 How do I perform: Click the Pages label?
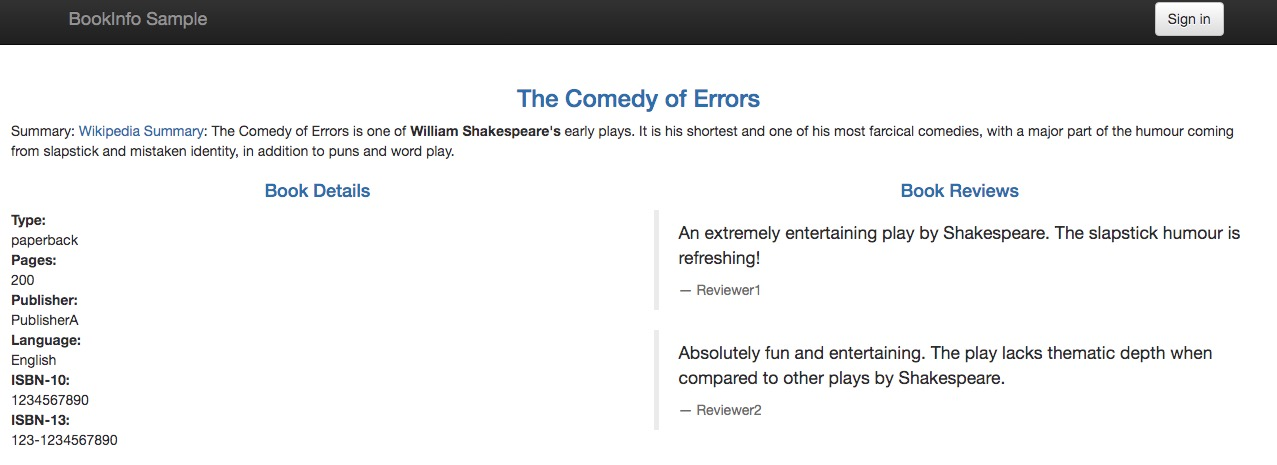(34, 260)
